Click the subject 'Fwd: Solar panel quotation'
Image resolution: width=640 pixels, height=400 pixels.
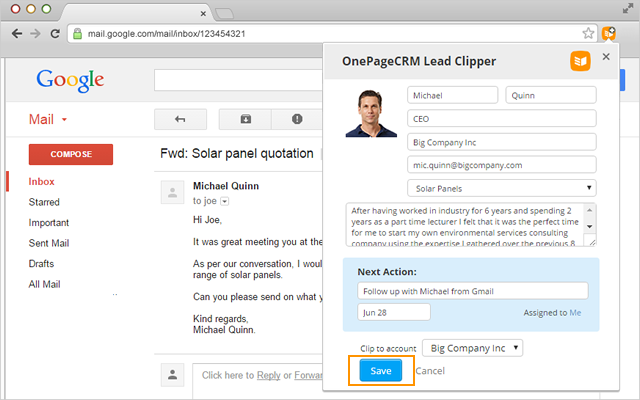click(237, 153)
